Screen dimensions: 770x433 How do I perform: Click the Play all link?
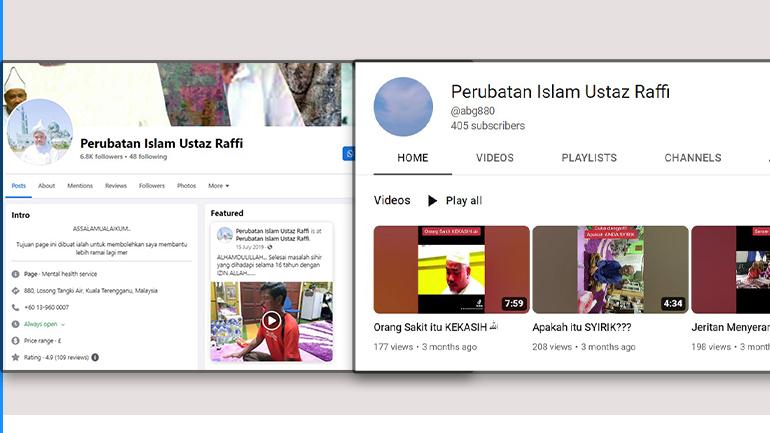pyautogui.click(x=464, y=200)
